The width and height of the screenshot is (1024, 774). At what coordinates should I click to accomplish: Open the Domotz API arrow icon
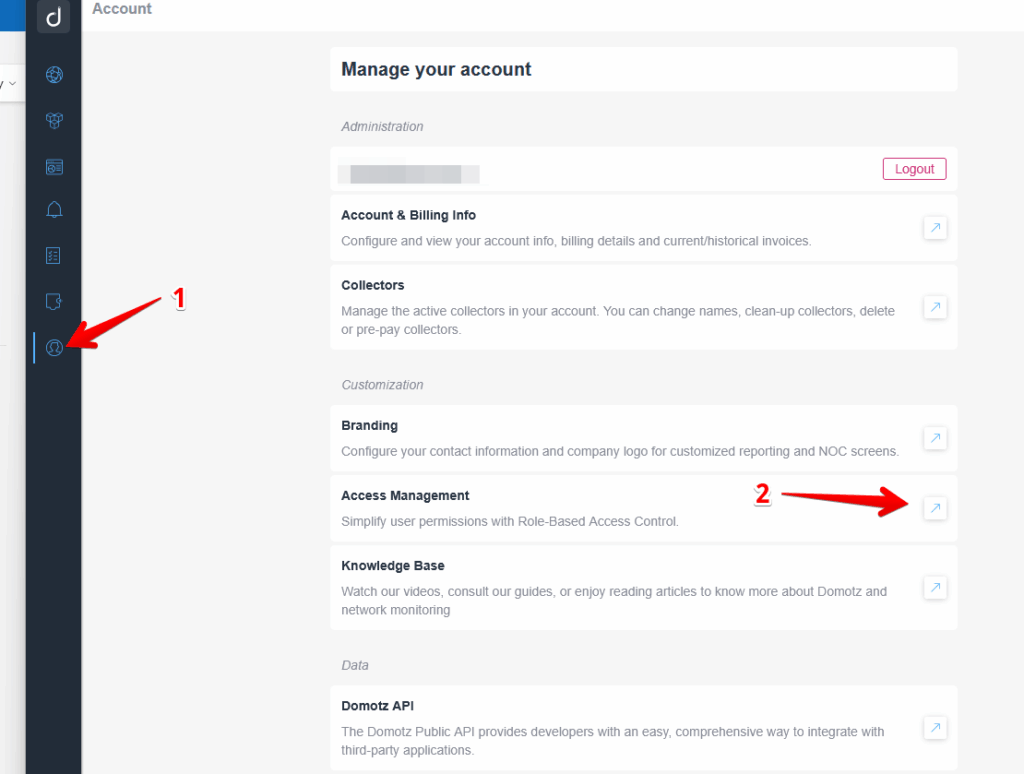click(x=935, y=727)
